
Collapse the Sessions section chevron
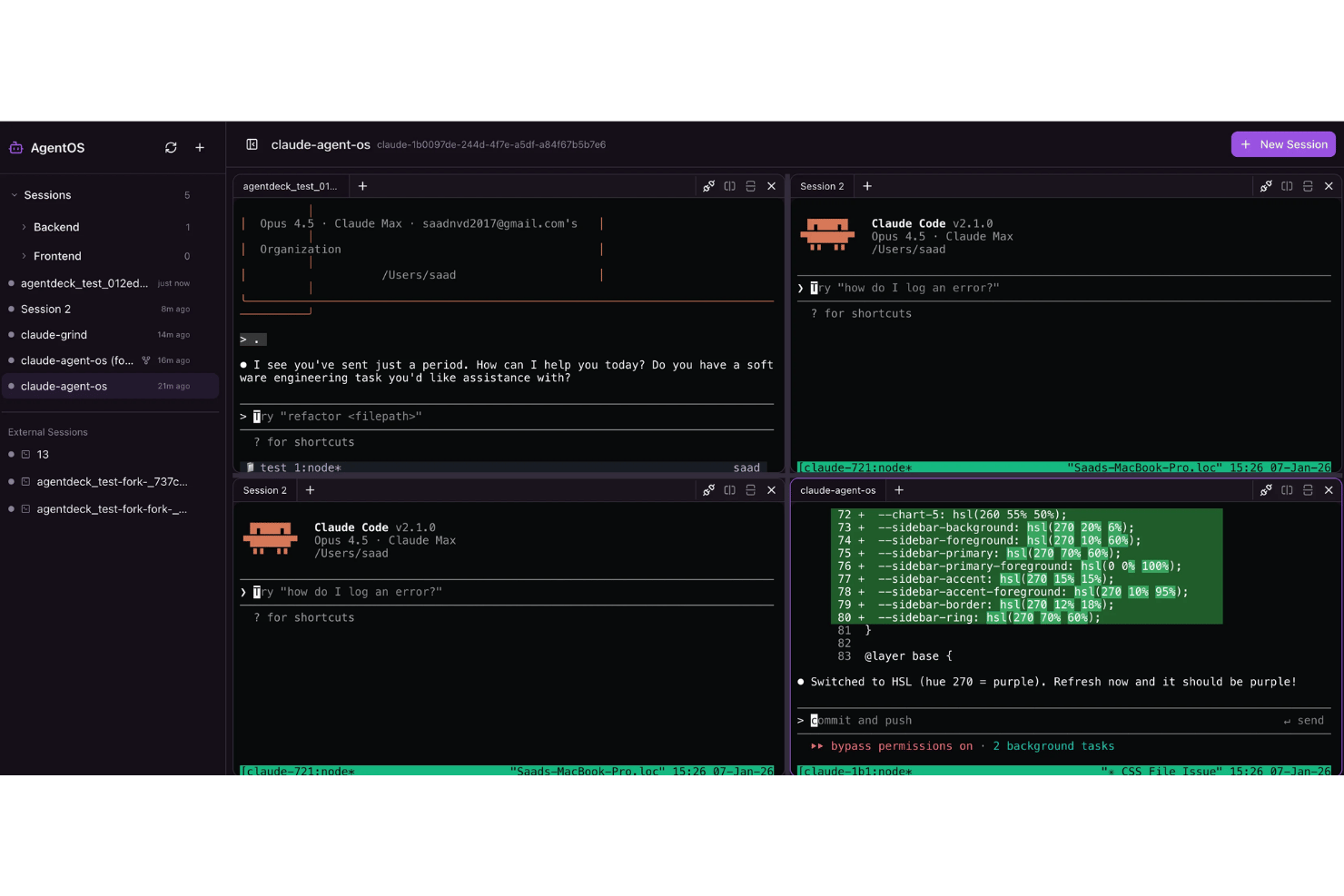pyautogui.click(x=15, y=195)
